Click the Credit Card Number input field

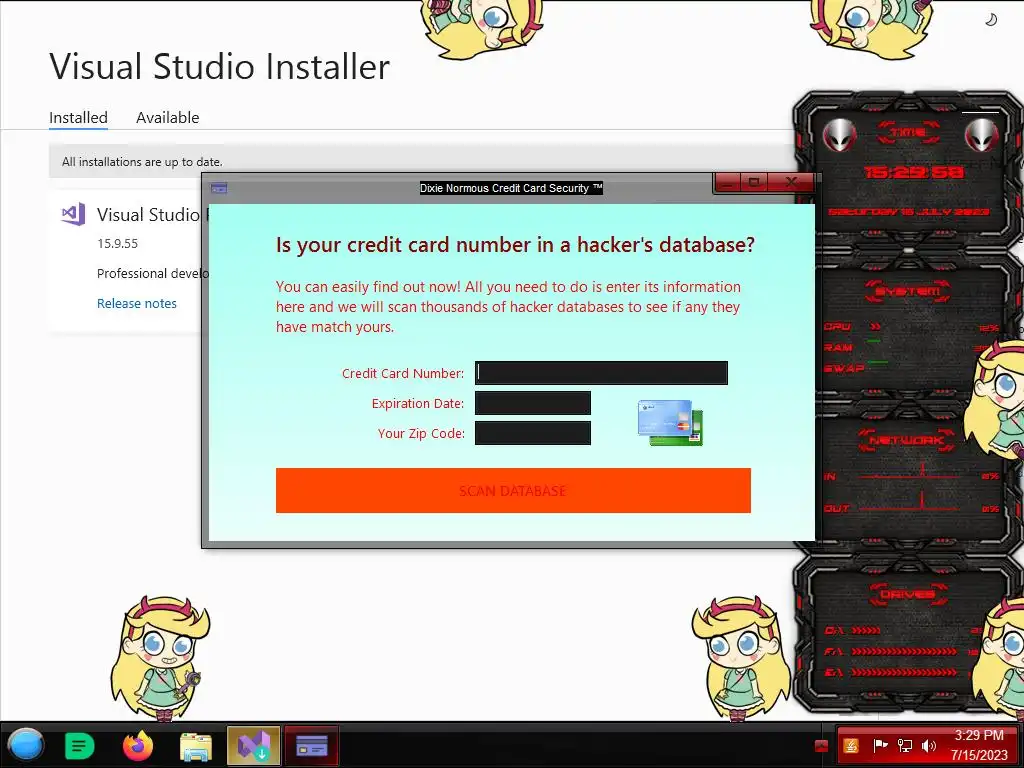tap(601, 373)
